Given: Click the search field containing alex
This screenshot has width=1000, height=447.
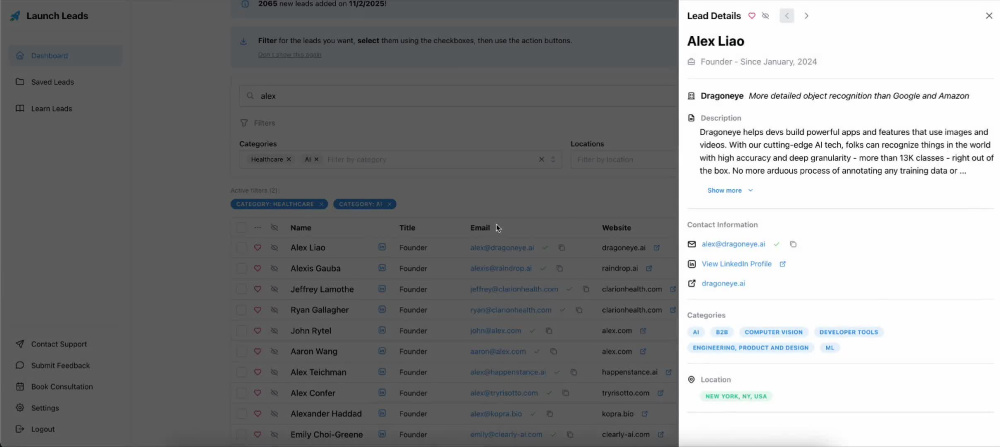Looking at the screenshot, I should pos(459,96).
